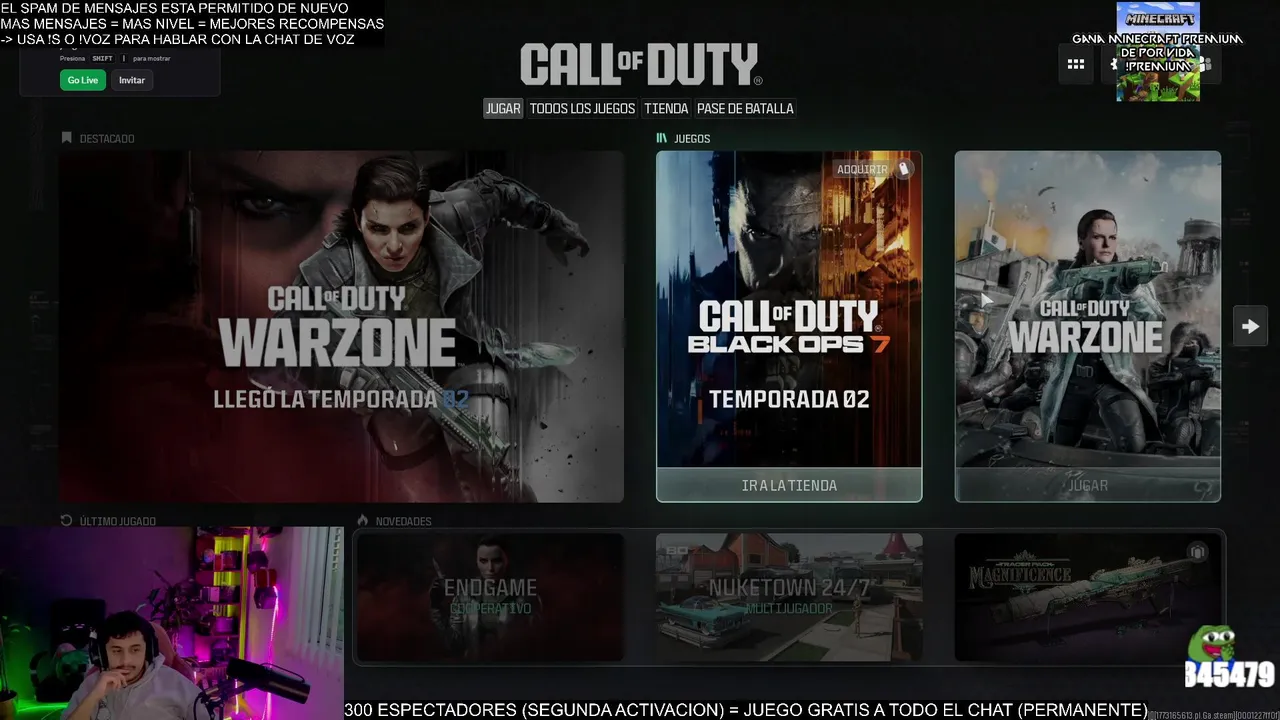Switch to the TIENDA tab

[666, 108]
